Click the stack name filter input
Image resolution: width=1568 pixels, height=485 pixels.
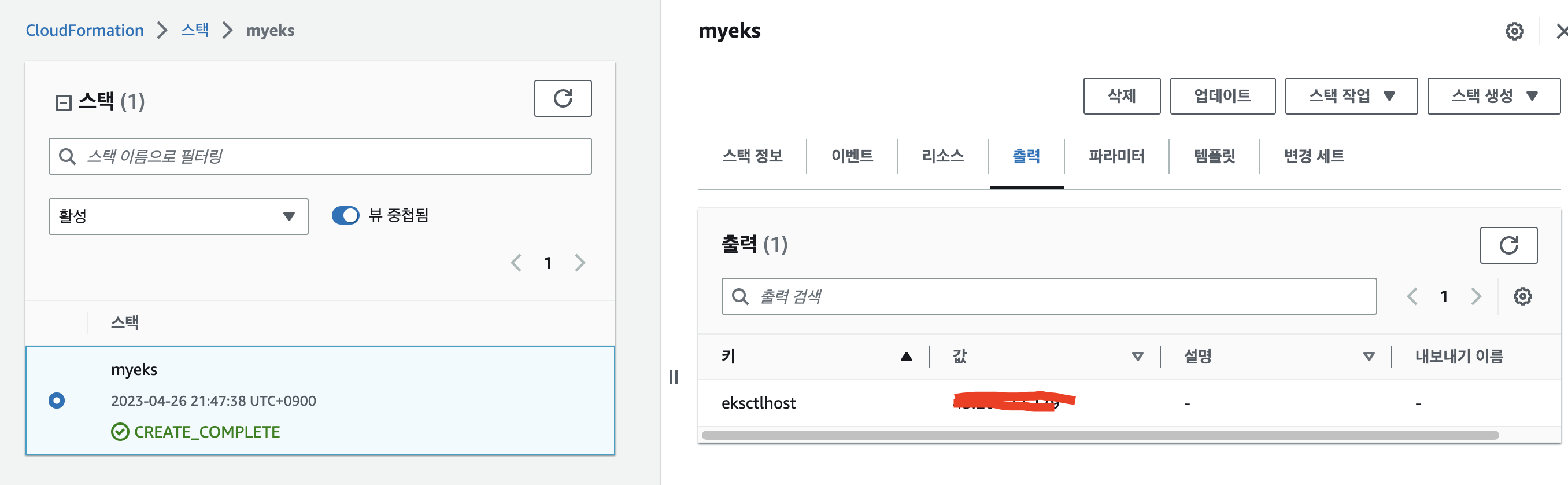(320, 157)
